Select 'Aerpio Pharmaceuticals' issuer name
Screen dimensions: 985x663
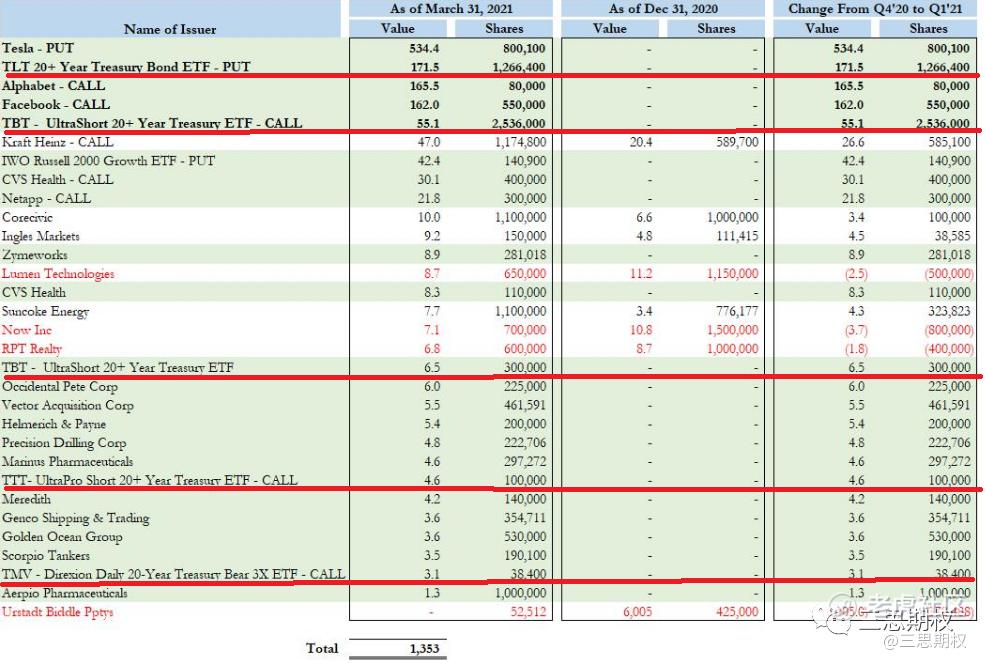65,593
